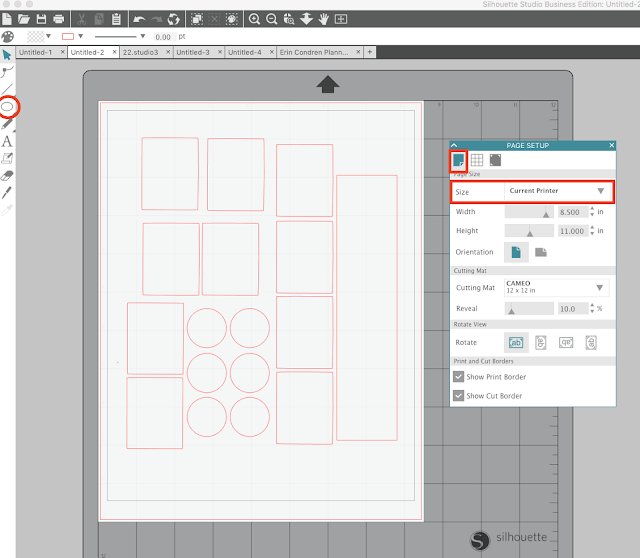Open the Grid settings tab
Screen dimensions: 640x558
coord(477,160)
